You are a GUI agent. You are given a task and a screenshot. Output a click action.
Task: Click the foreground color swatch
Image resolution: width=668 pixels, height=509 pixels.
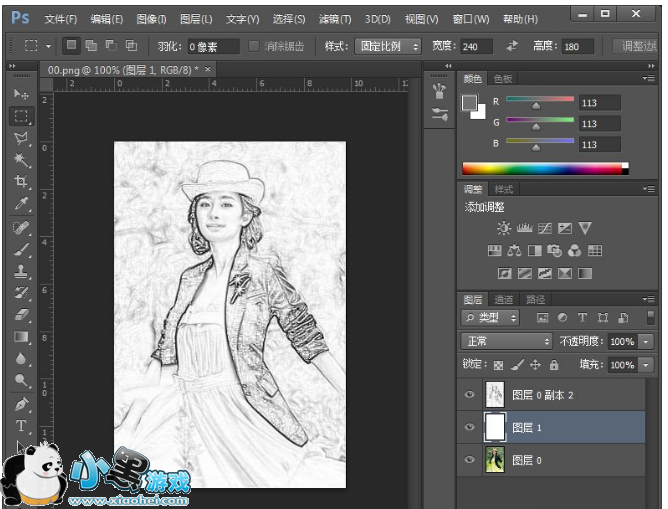point(469,101)
